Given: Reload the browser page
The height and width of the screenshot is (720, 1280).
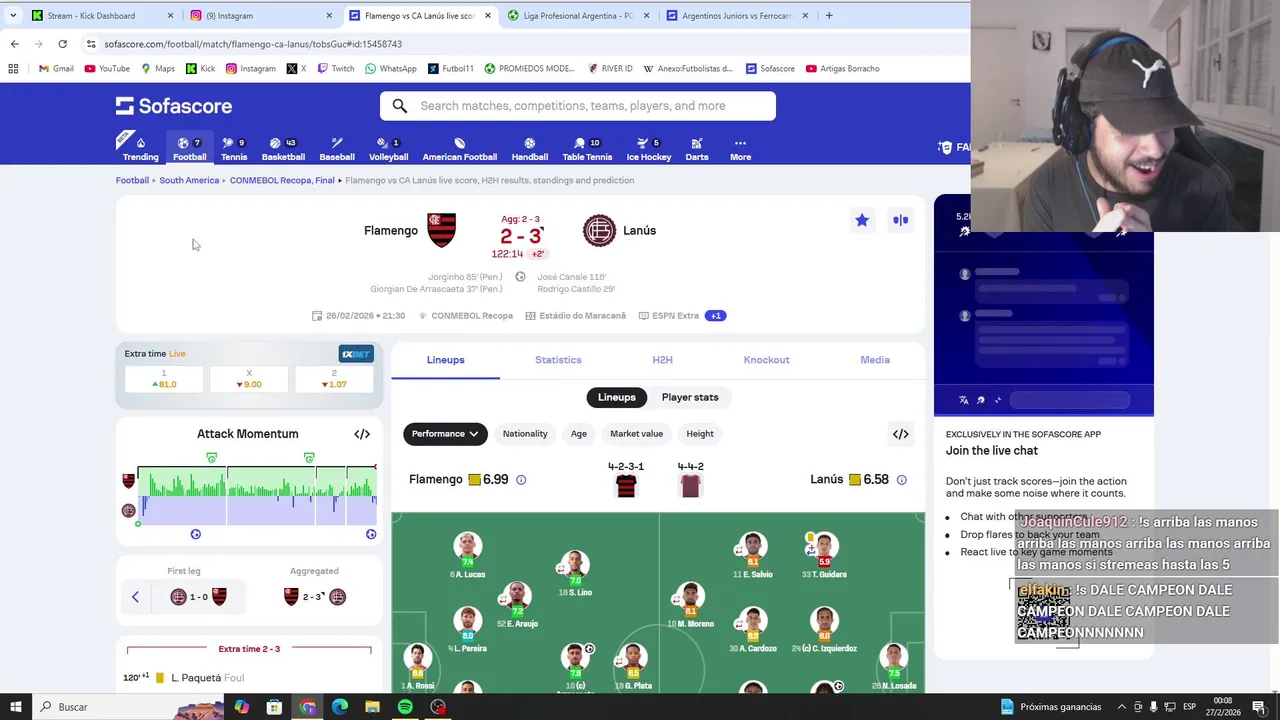Looking at the screenshot, I should (x=62, y=44).
